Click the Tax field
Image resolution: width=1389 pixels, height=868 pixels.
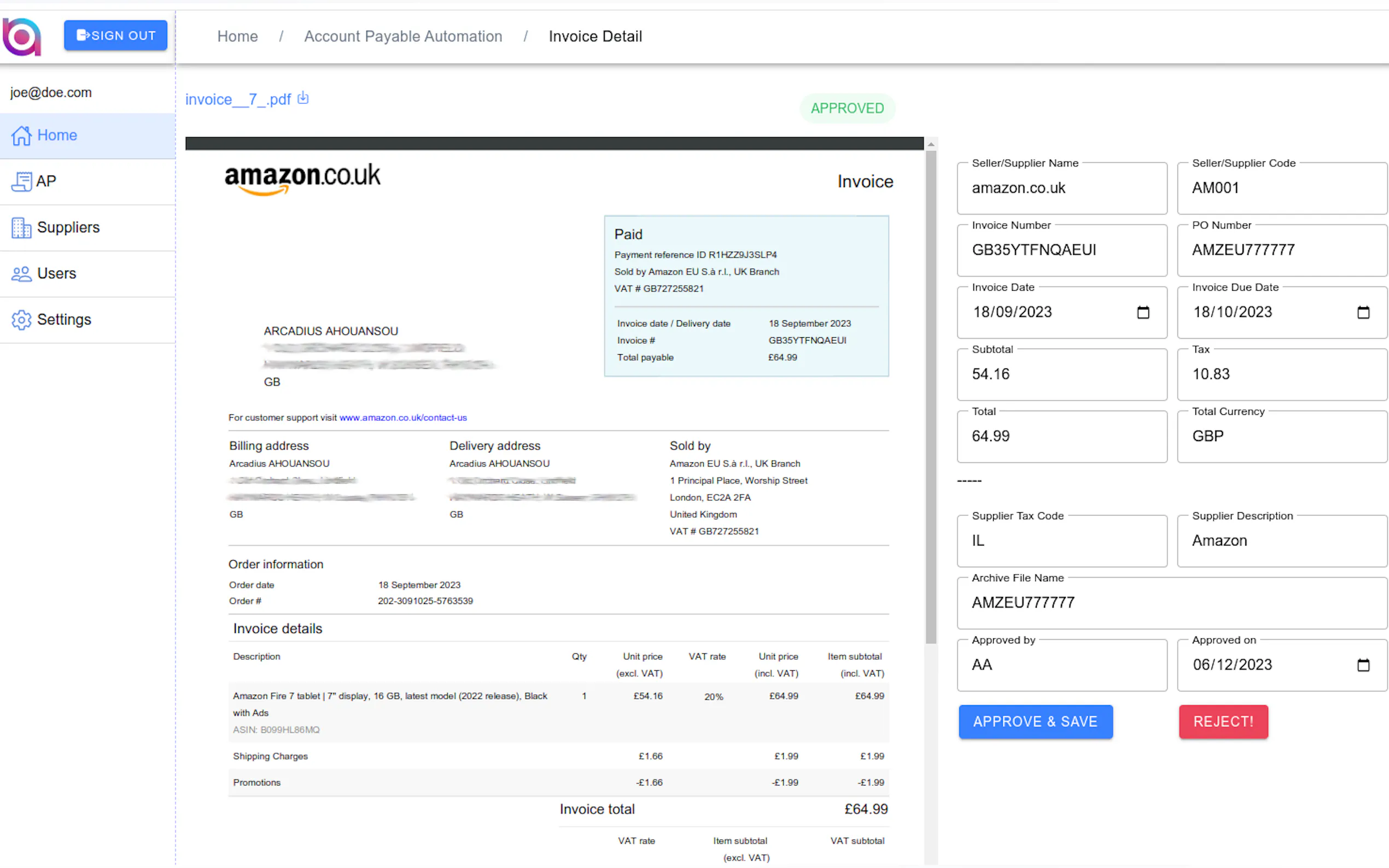click(1282, 374)
